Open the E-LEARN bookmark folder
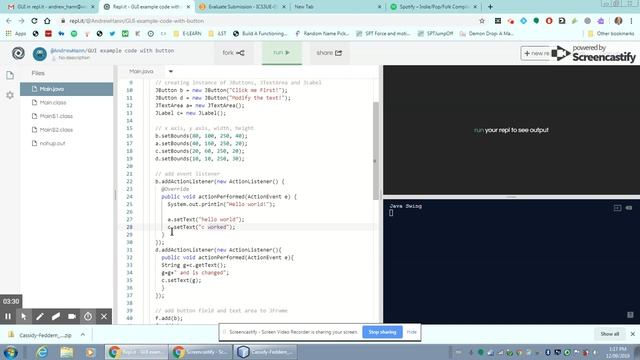640x360 pixels. (187, 34)
